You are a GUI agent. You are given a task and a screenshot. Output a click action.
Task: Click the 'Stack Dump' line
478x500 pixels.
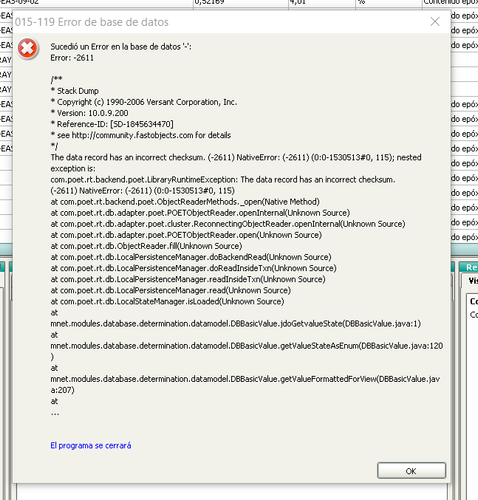[75, 91]
